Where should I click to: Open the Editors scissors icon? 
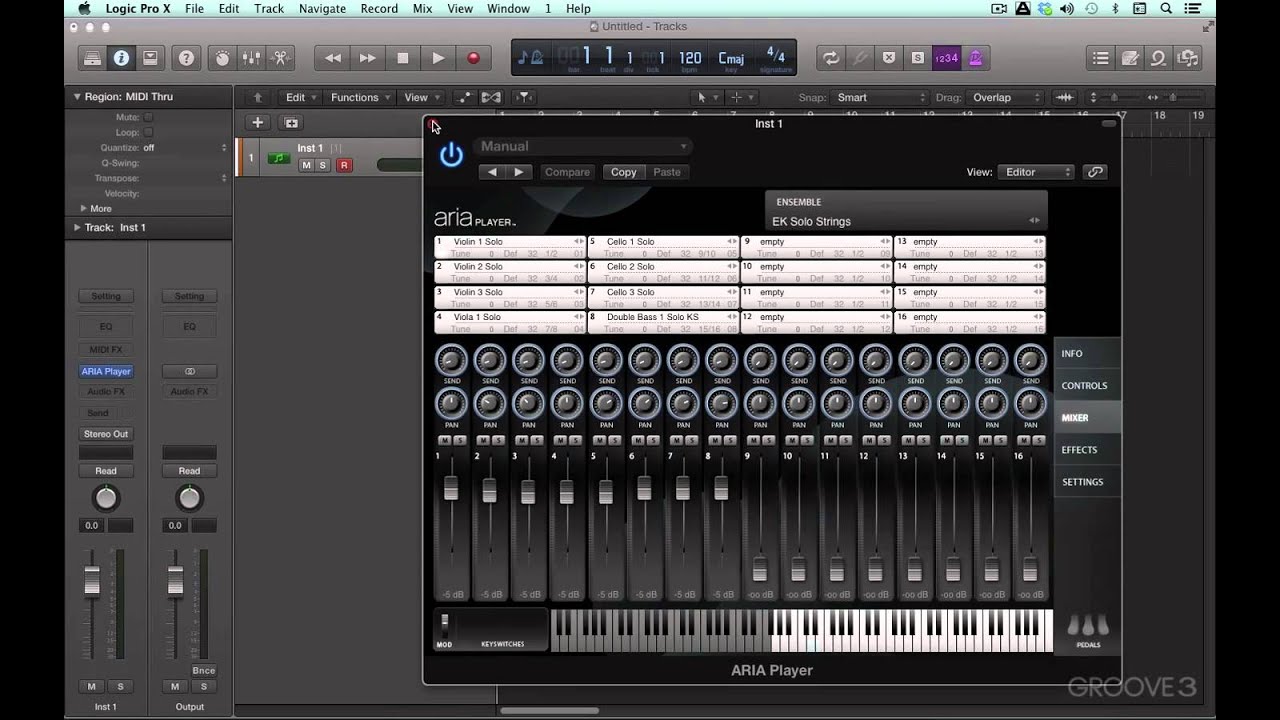tap(282, 58)
